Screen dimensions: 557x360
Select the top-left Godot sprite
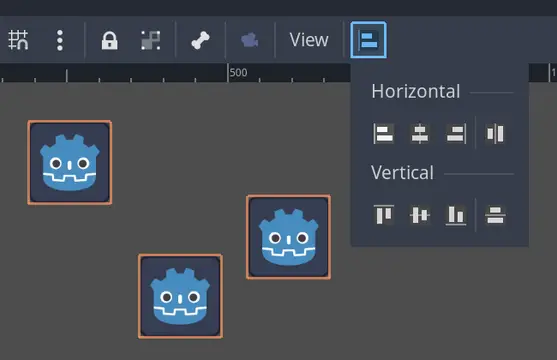(70, 162)
